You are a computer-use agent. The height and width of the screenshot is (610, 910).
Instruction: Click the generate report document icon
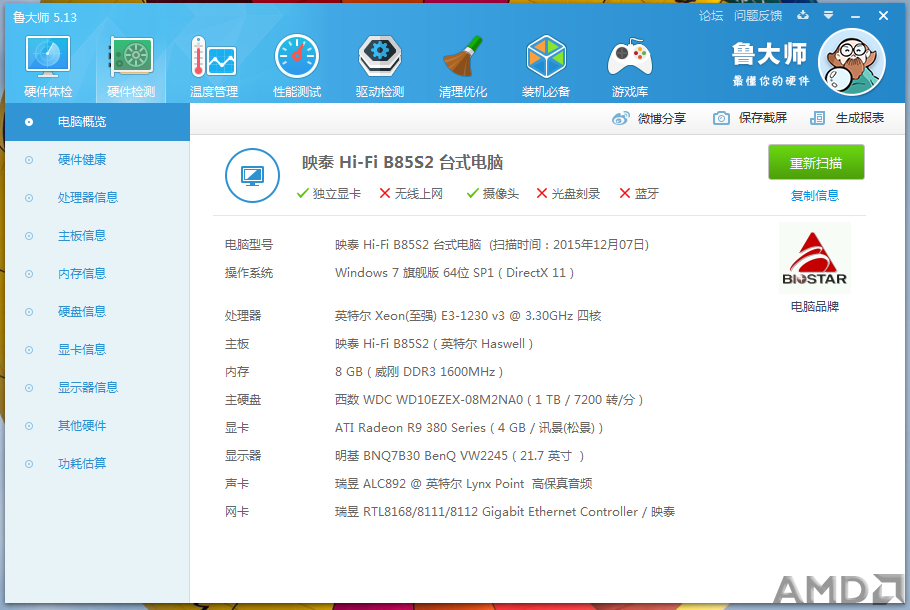tap(817, 118)
